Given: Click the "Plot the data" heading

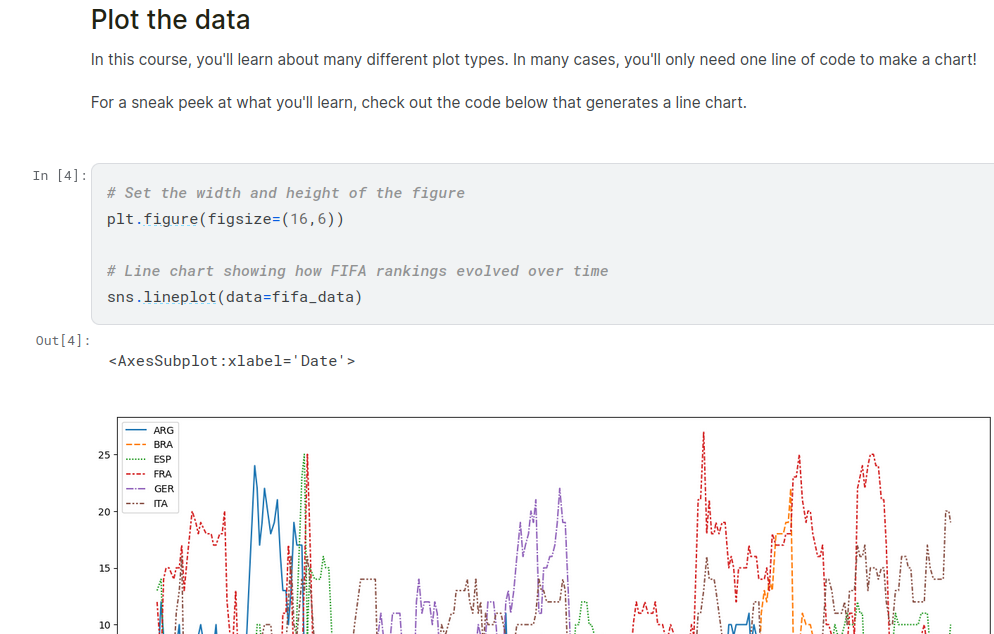Looking at the screenshot, I should pyautogui.click(x=170, y=19).
